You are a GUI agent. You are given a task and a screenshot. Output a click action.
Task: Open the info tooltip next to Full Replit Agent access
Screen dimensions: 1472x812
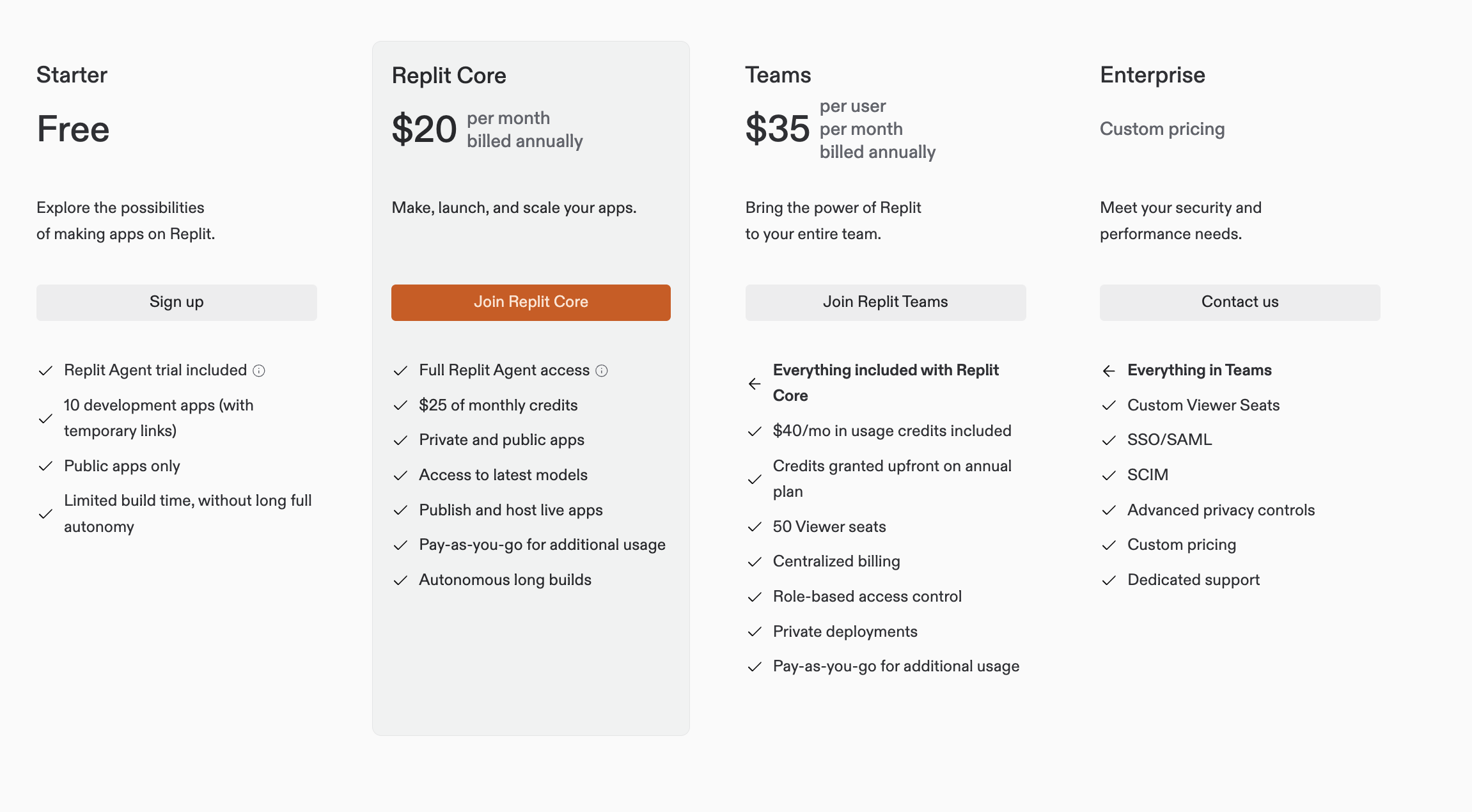(x=601, y=370)
